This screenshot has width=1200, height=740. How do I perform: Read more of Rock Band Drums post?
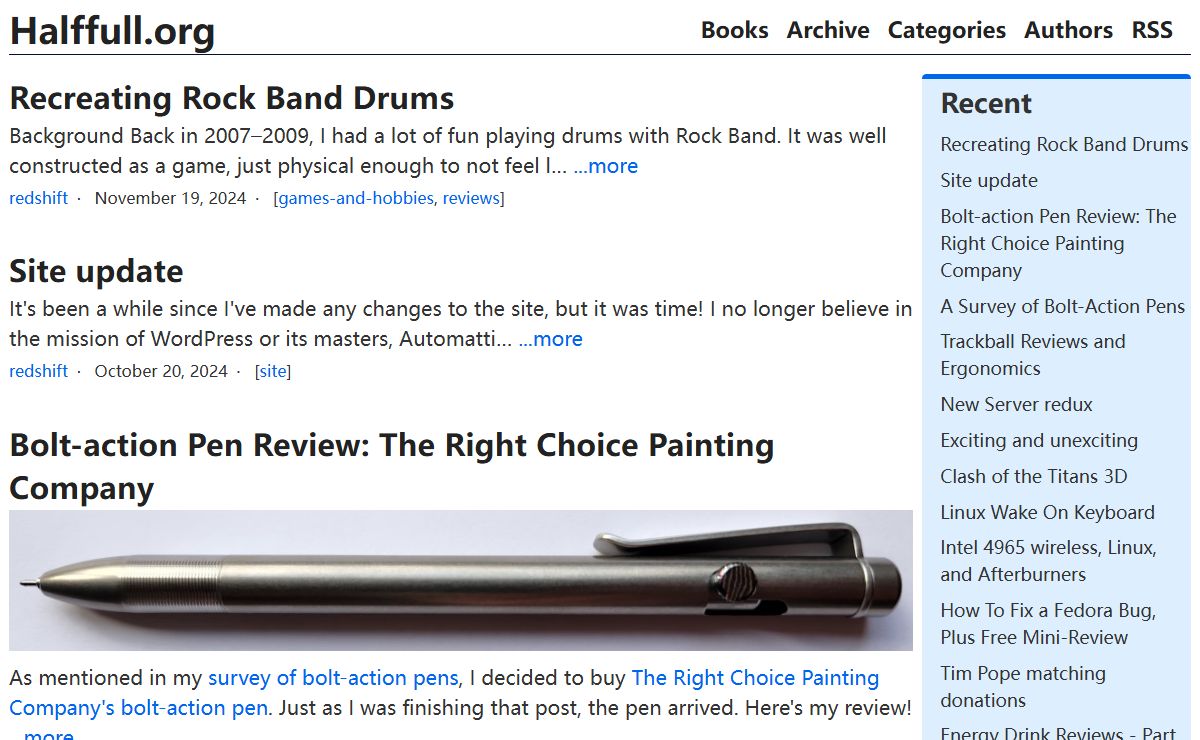[x=605, y=166]
